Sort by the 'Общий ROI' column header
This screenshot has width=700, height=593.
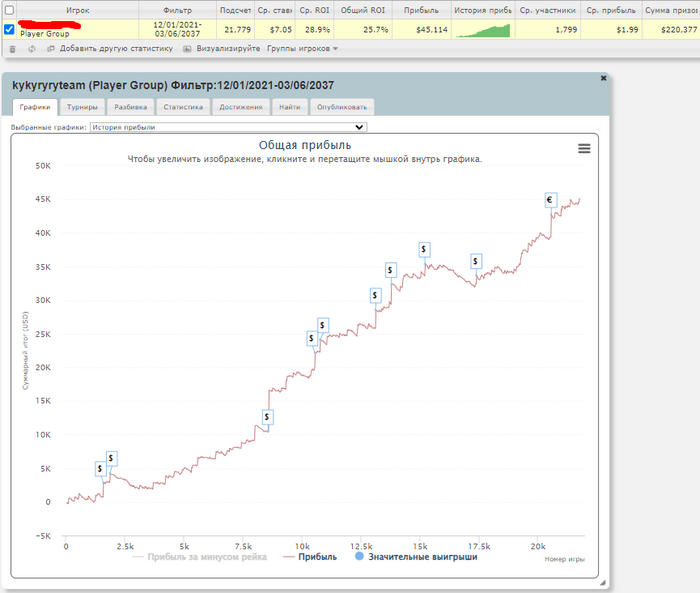pyautogui.click(x=362, y=10)
